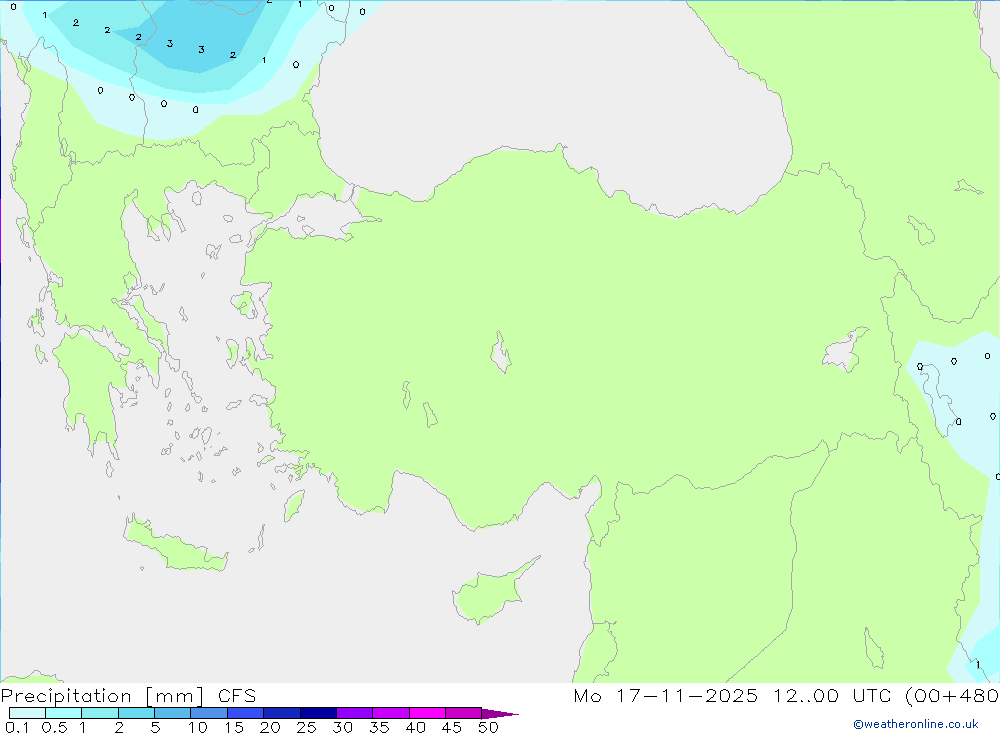The height and width of the screenshot is (733, 1000).
Task: Click the time '12..00' in the header
Action: click(805, 695)
